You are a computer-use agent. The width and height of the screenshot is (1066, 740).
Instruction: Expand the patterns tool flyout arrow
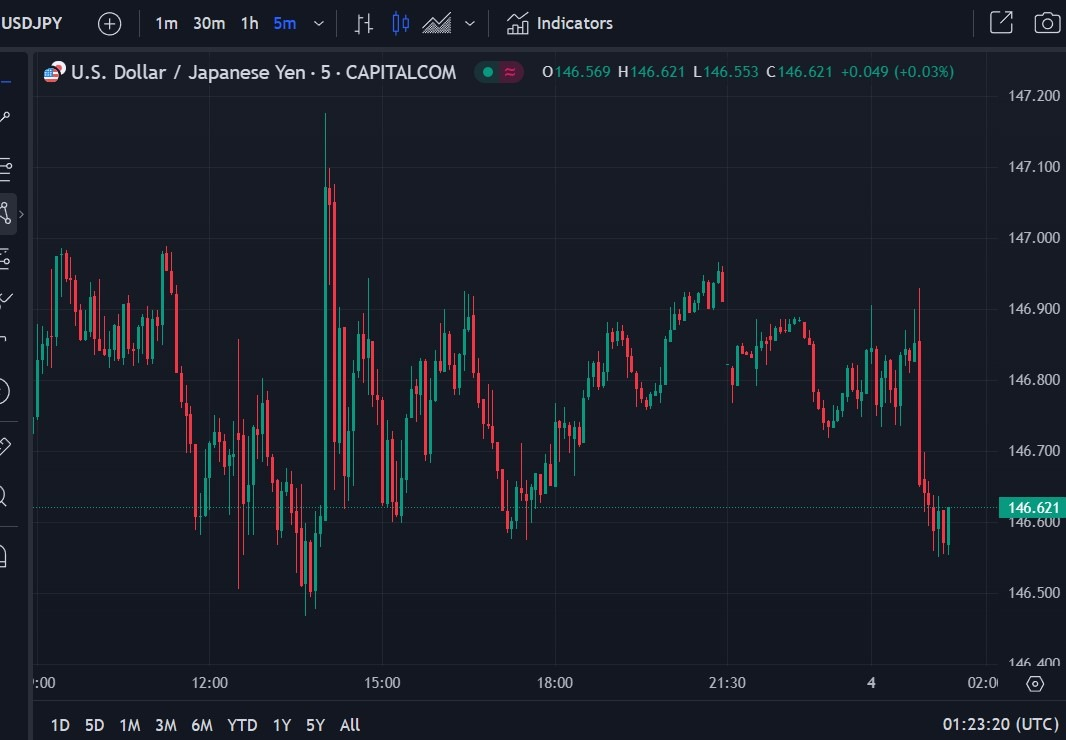pyautogui.click(x=22, y=214)
